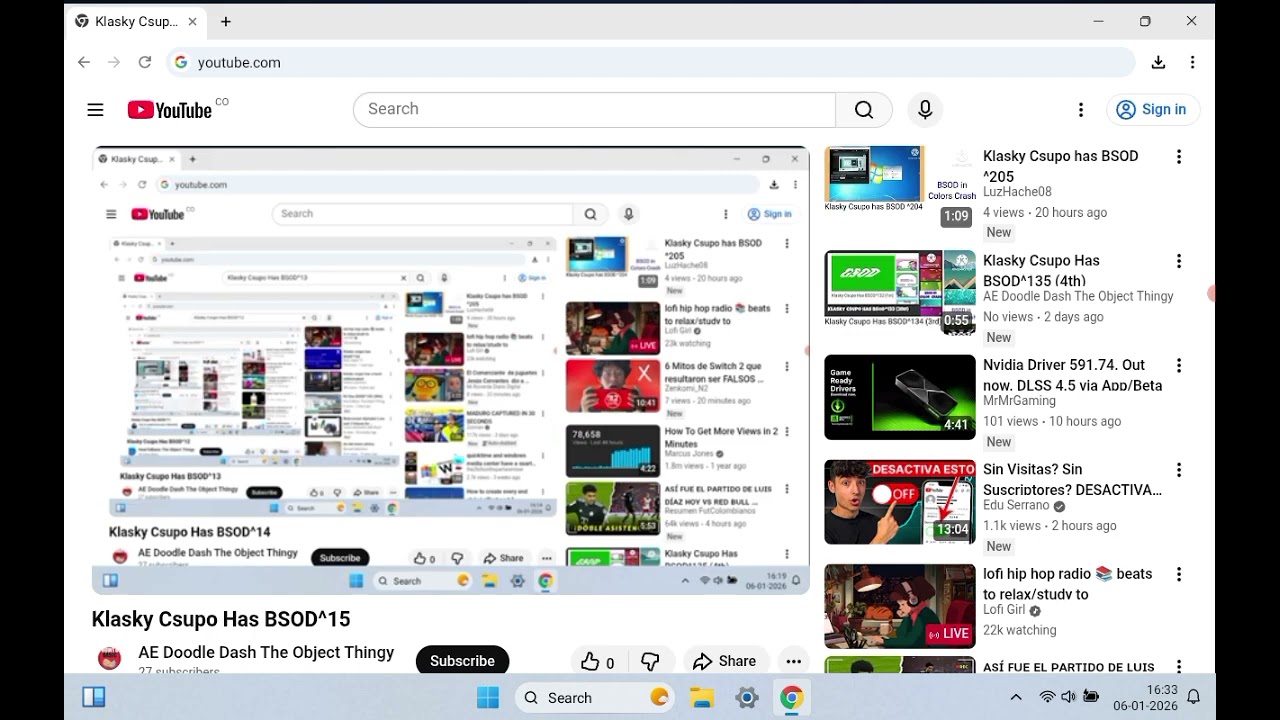Open the BSOD^135 (4th) video thumbnail
This screenshot has height=720, width=1280.
click(x=900, y=292)
